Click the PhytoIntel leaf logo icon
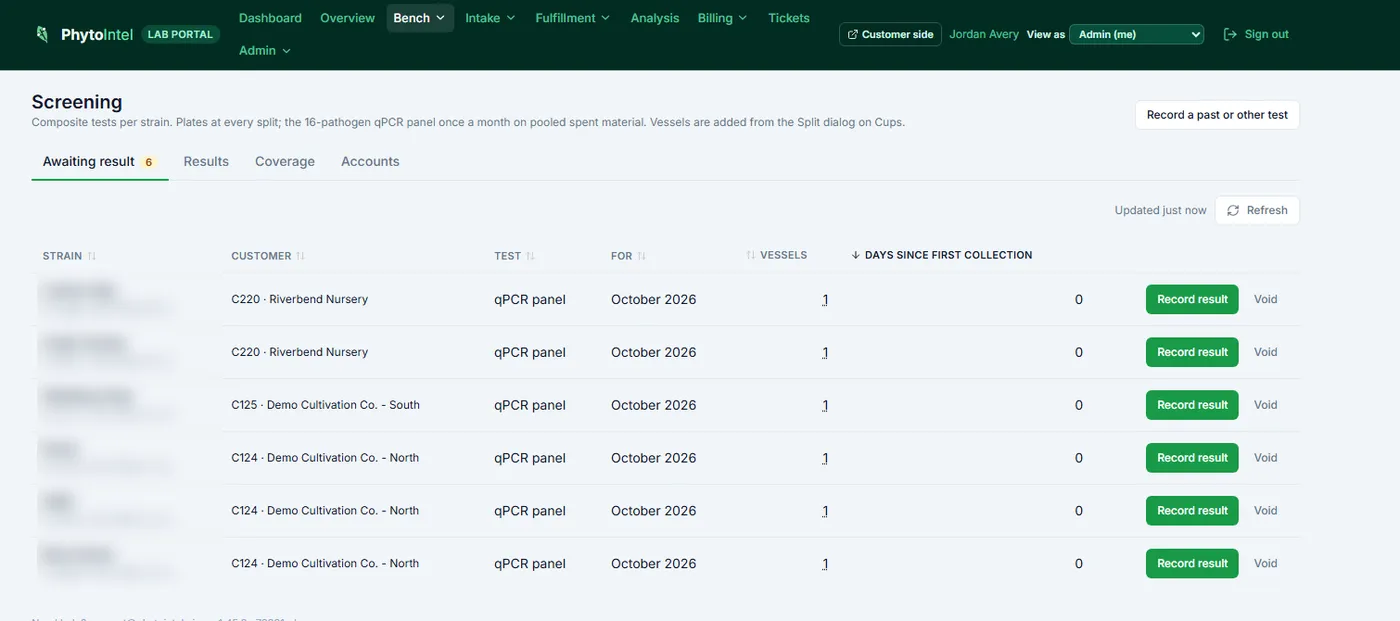This screenshot has height=621, width=1400. click(x=42, y=34)
